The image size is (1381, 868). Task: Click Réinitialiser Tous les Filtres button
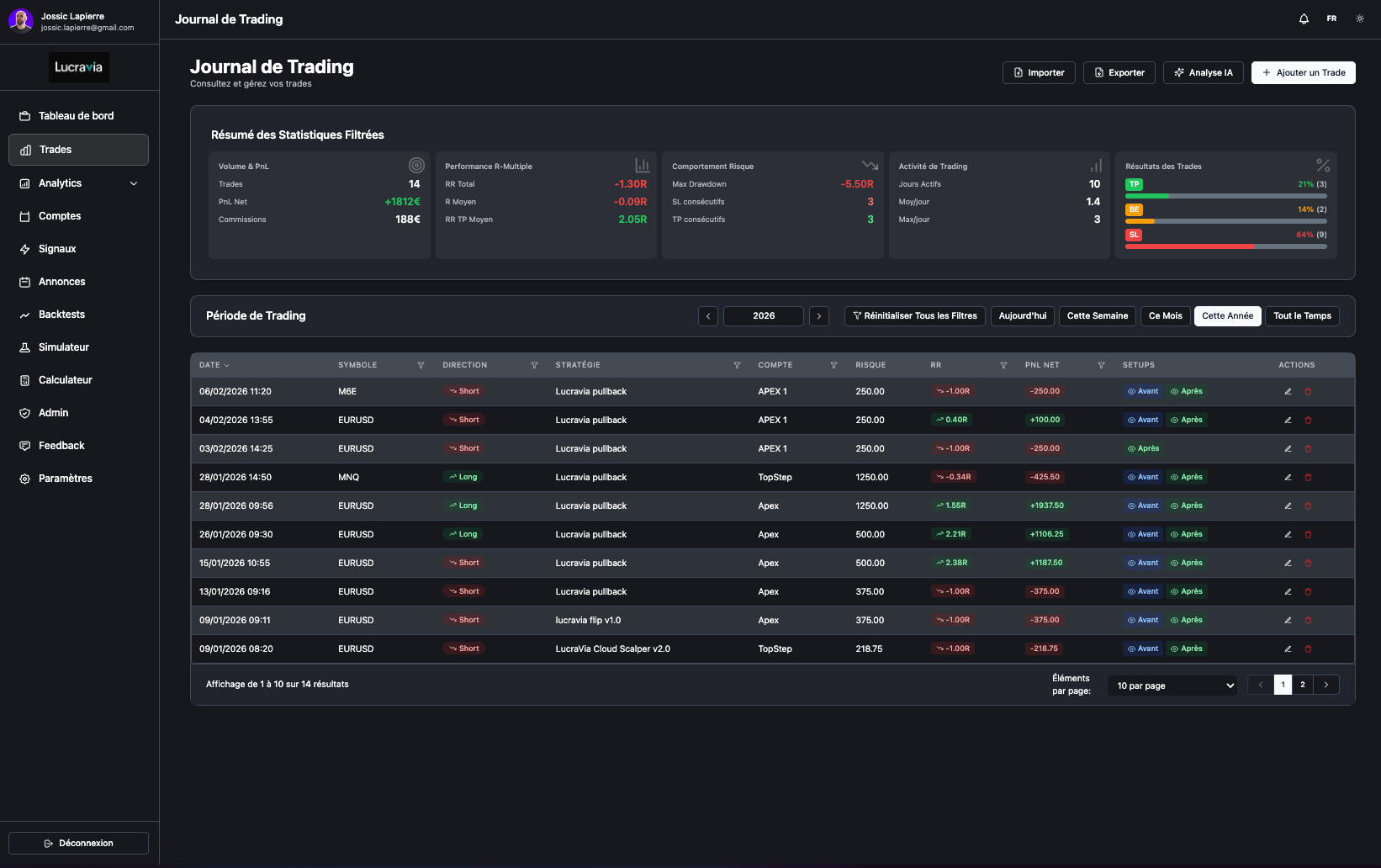pos(914,316)
